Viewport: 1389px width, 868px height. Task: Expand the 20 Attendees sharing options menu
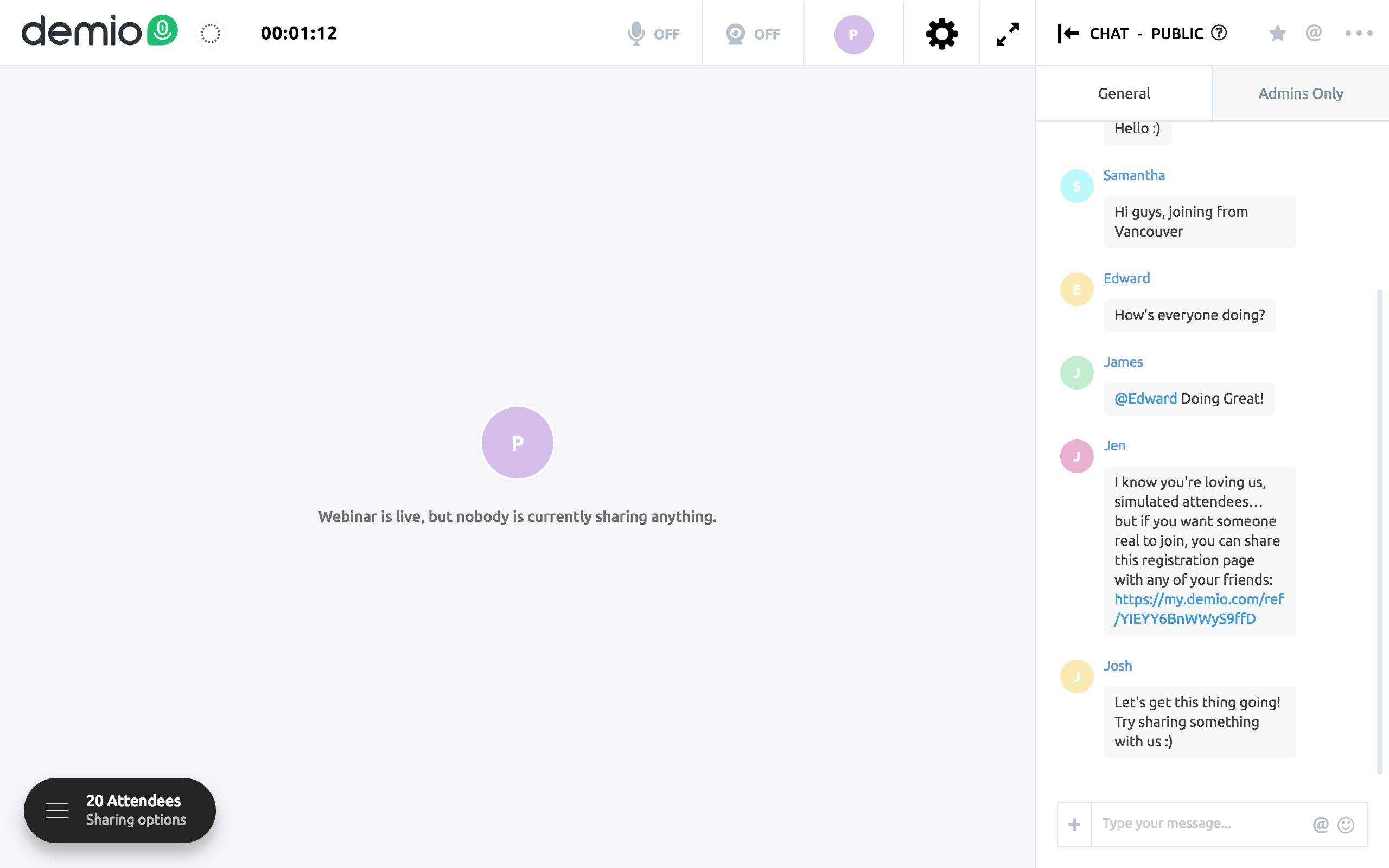point(120,810)
